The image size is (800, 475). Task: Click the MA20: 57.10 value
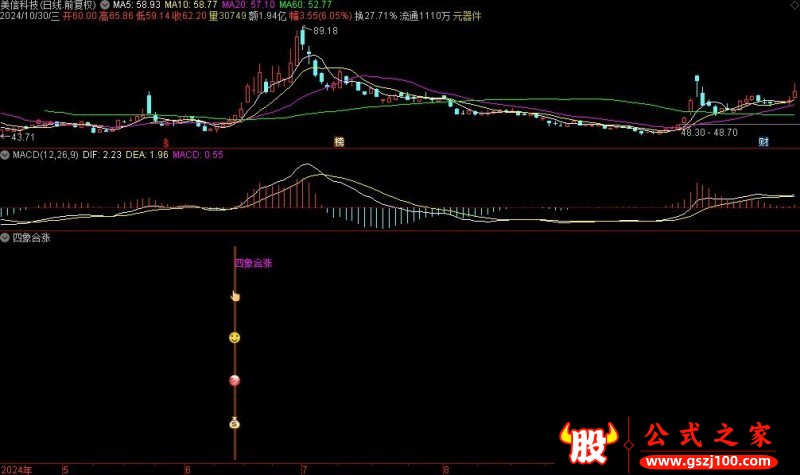(x=248, y=5)
